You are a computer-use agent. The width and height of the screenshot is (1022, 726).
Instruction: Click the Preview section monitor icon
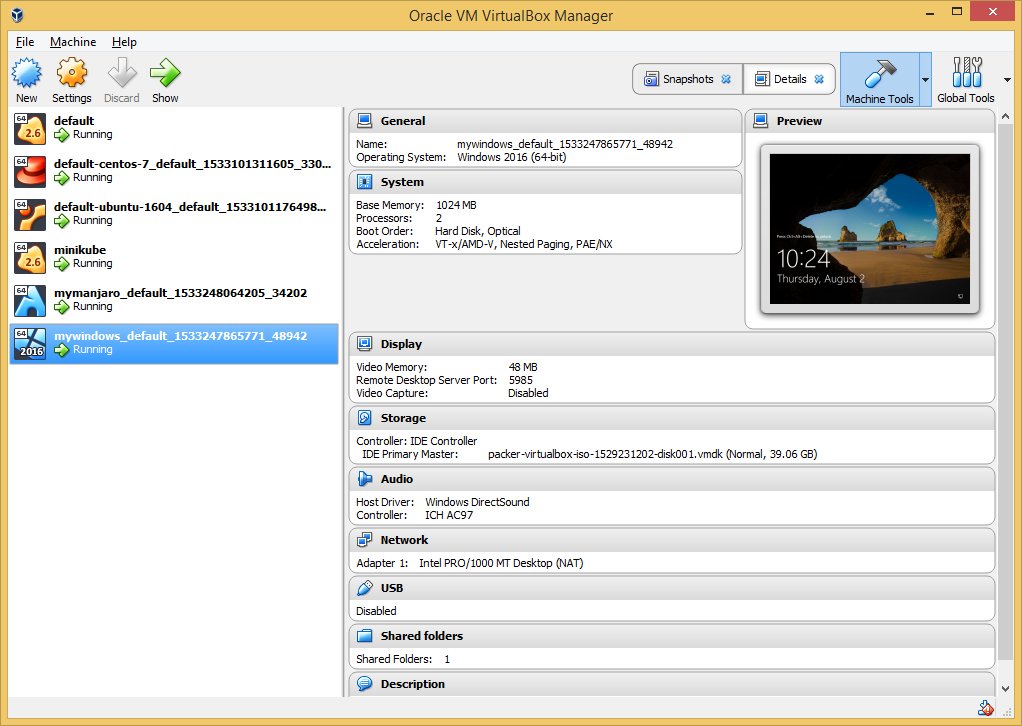tap(761, 121)
